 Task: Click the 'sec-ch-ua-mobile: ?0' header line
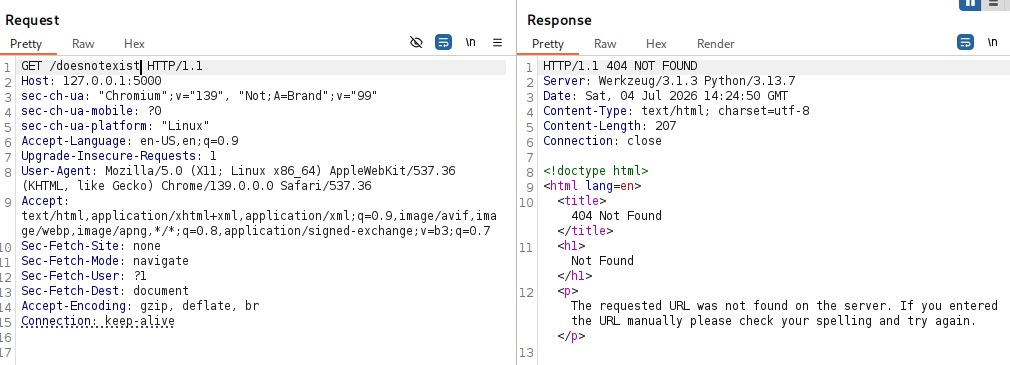pos(91,111)
